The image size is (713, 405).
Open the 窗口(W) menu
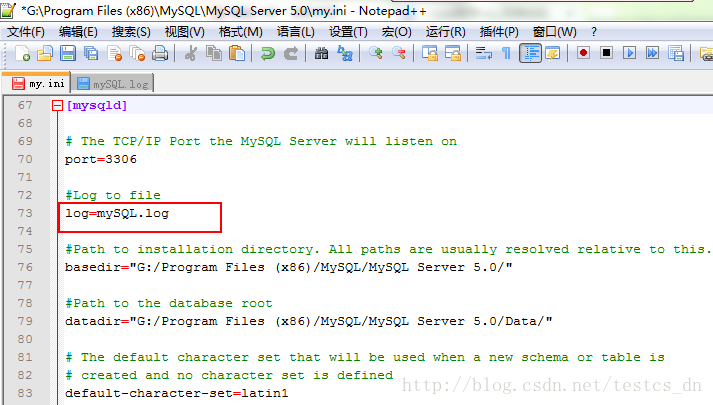pyautogui.click(x=554, y=32)
